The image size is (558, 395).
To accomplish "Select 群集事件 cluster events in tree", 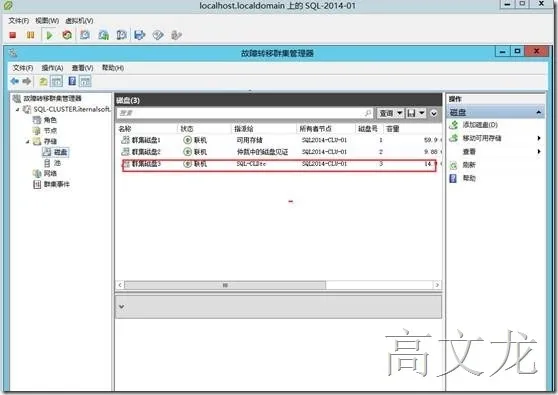I will 56,184.
